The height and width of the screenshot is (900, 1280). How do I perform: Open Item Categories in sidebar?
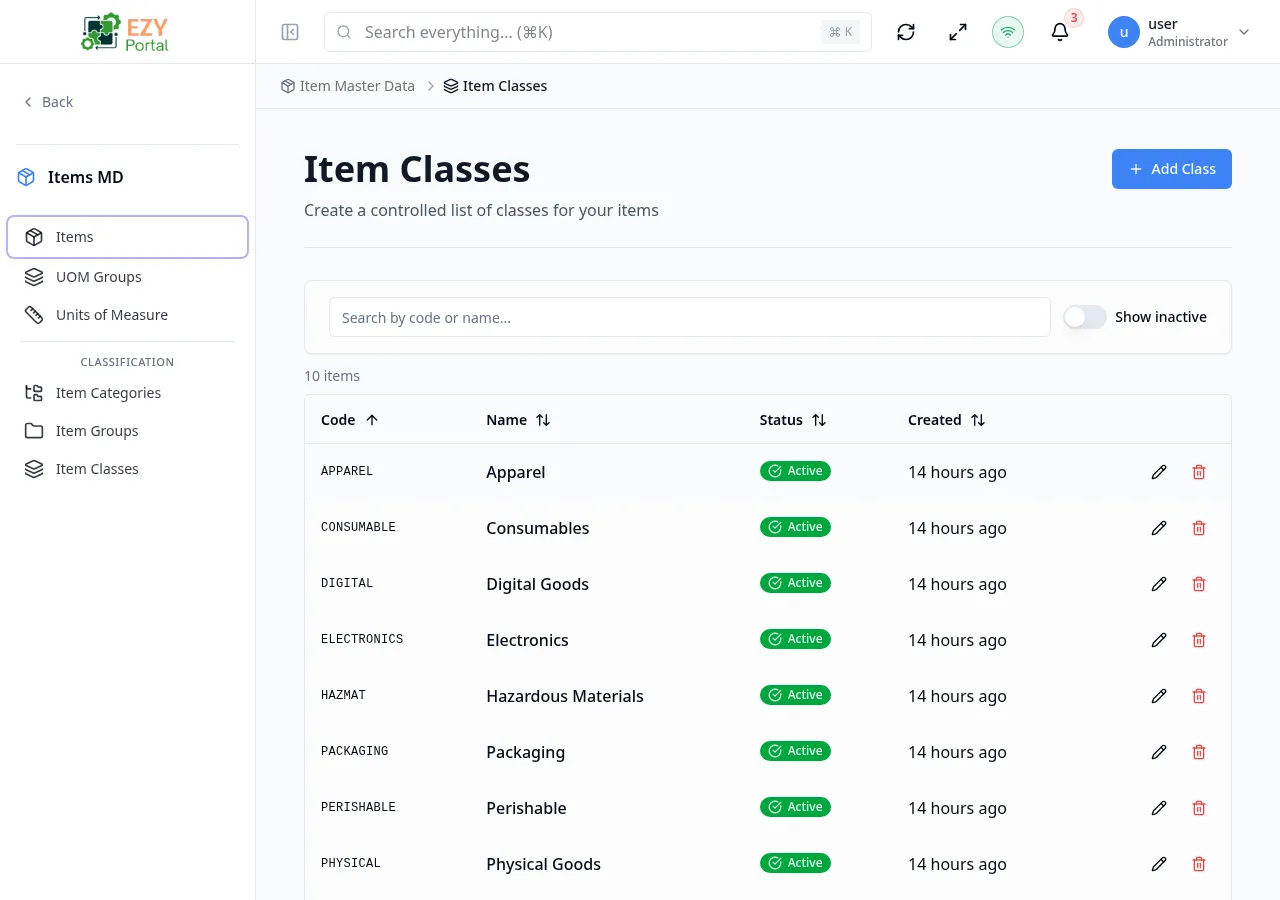[127, 393]
